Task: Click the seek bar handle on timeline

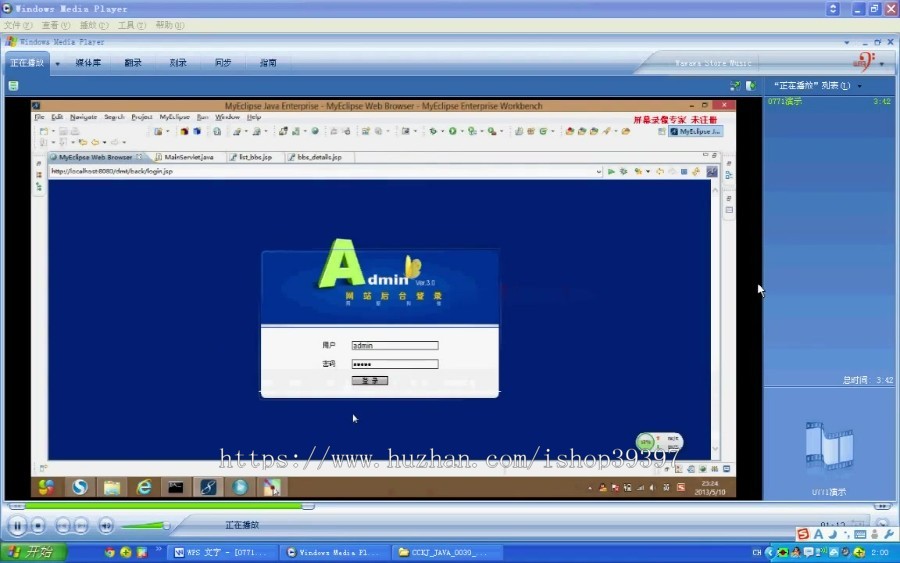Action: tap(308, 506)
